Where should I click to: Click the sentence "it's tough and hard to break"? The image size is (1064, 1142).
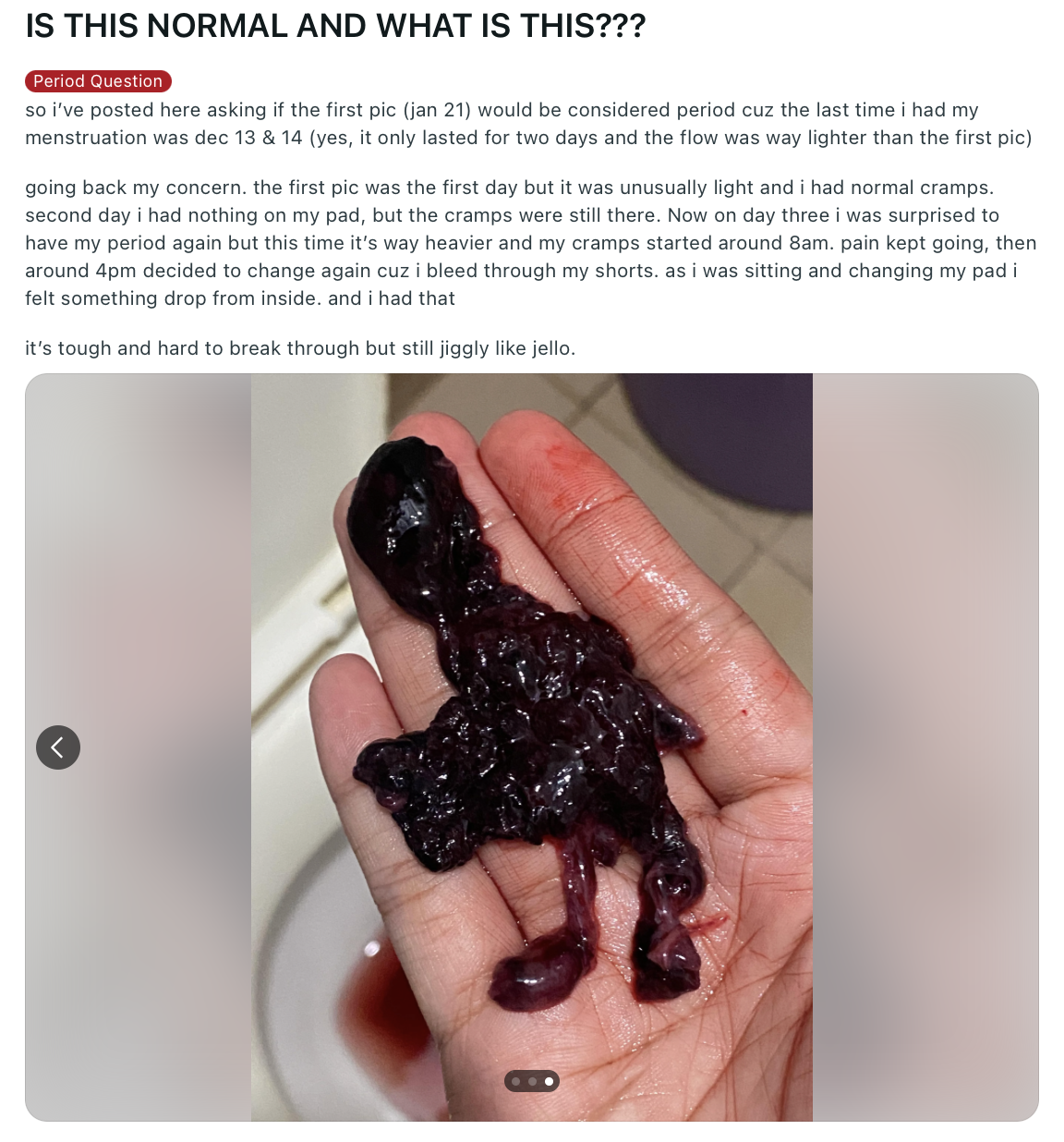(x=300, y=348)
